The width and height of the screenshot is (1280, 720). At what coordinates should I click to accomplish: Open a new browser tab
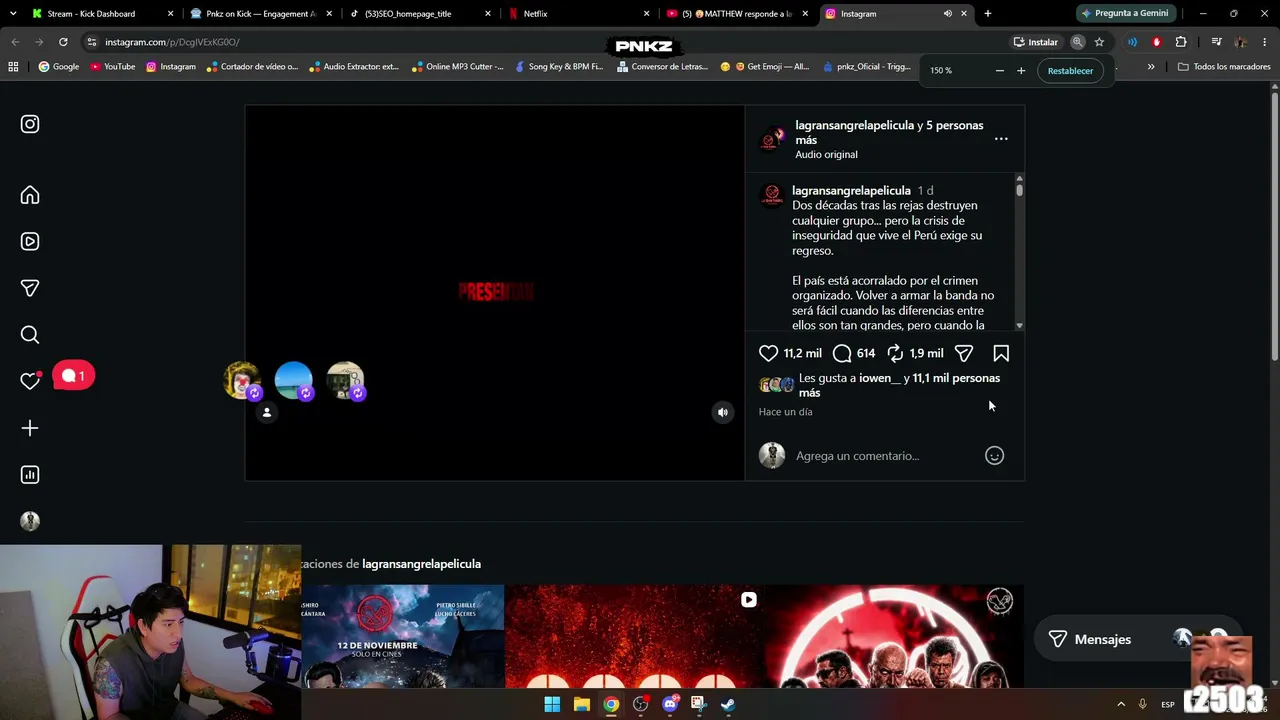(x=988, y=14)
